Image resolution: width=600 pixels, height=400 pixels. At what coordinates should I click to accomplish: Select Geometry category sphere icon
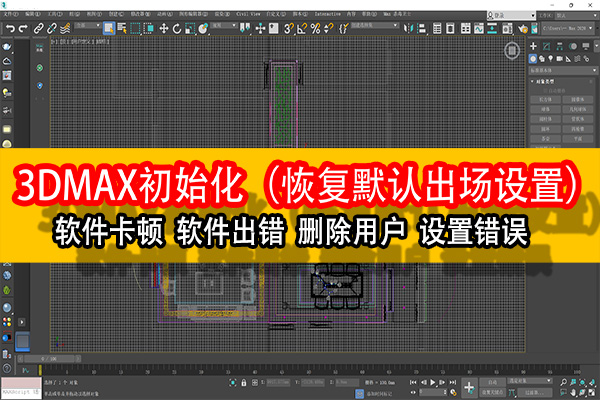coord(533,59)
